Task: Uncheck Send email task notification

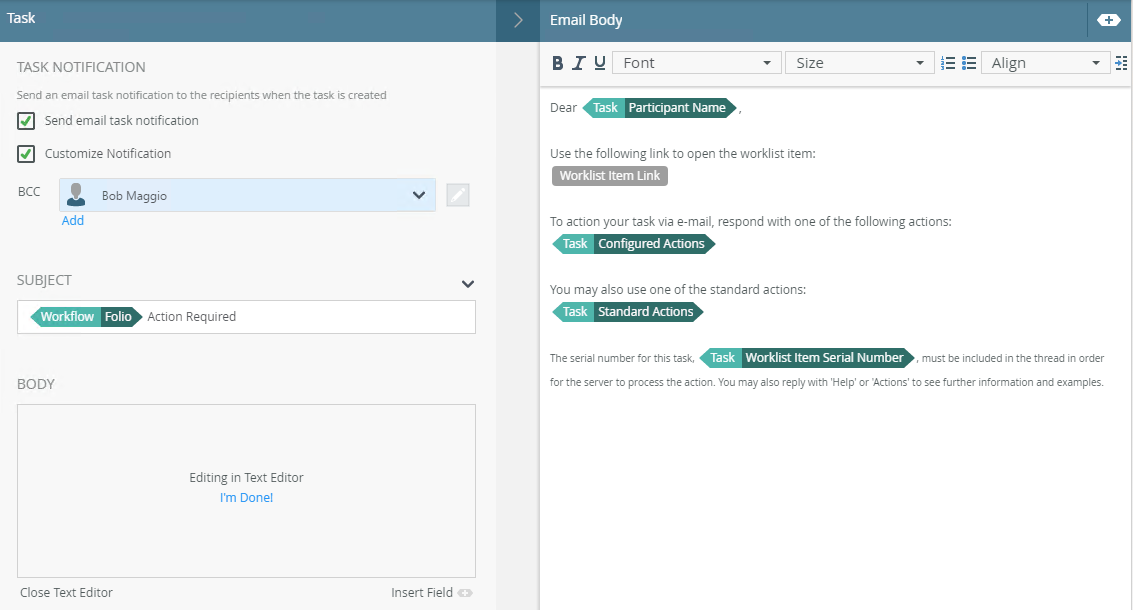Action: [x=26, y=121]
